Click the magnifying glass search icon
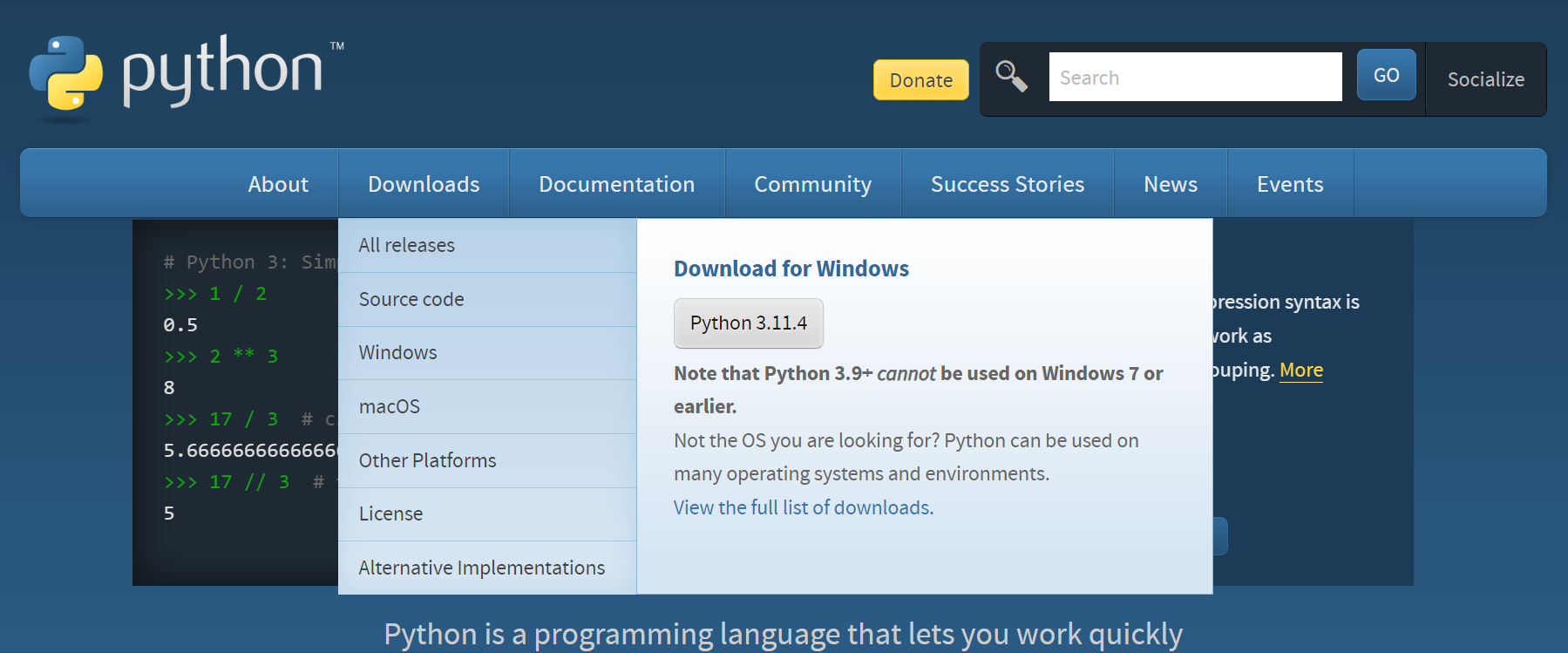The width and height of the screenshot is (1568, 653). (1011, 77)
